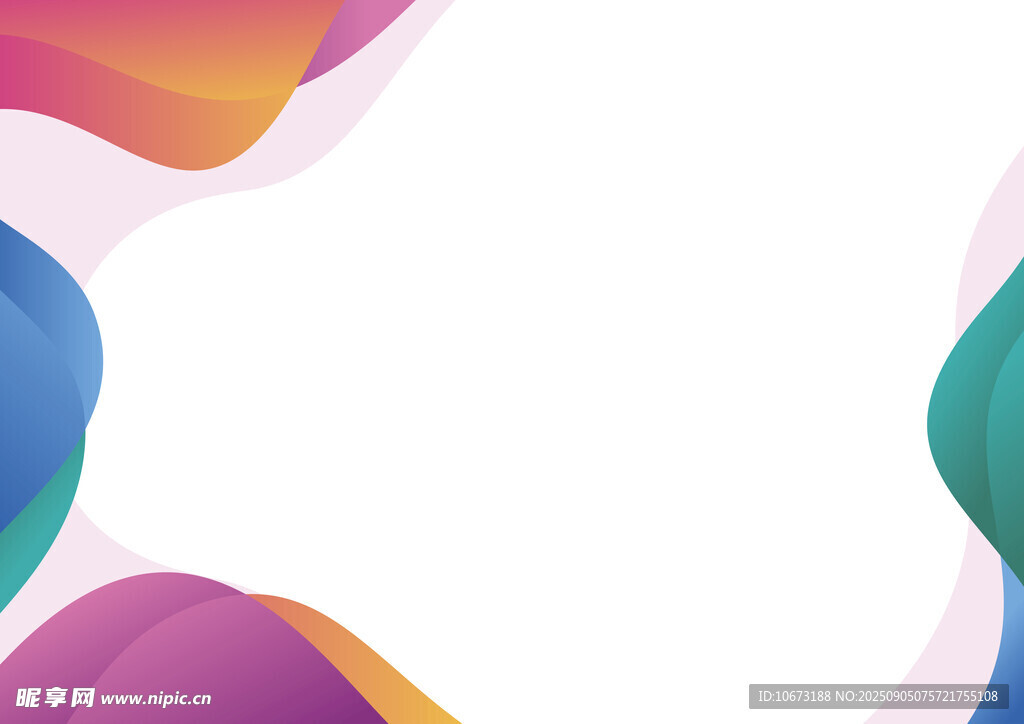Open the www.nipic.cn watermark link

[x=156, y=698]
